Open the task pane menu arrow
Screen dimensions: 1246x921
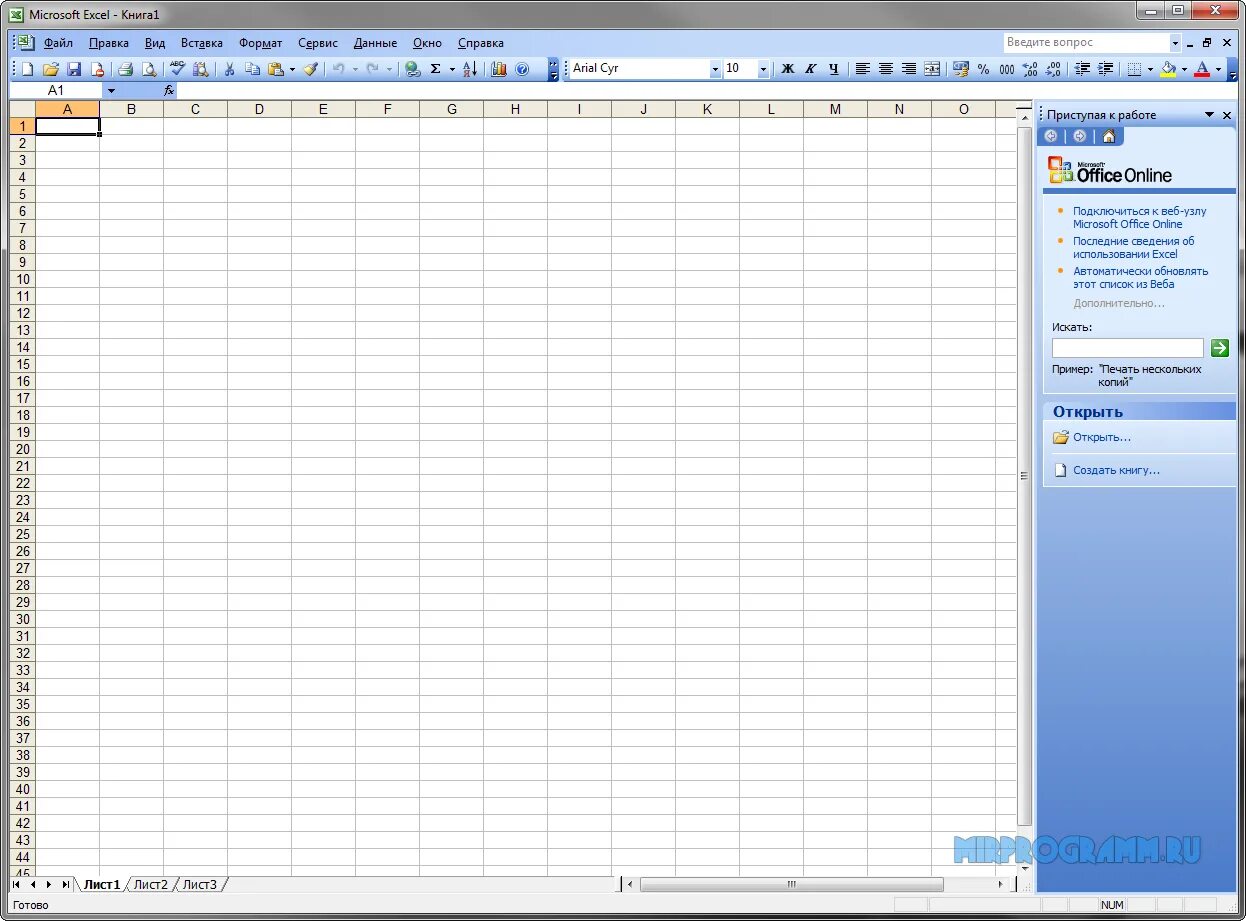pyautogui.click(x=1209, y=115)
